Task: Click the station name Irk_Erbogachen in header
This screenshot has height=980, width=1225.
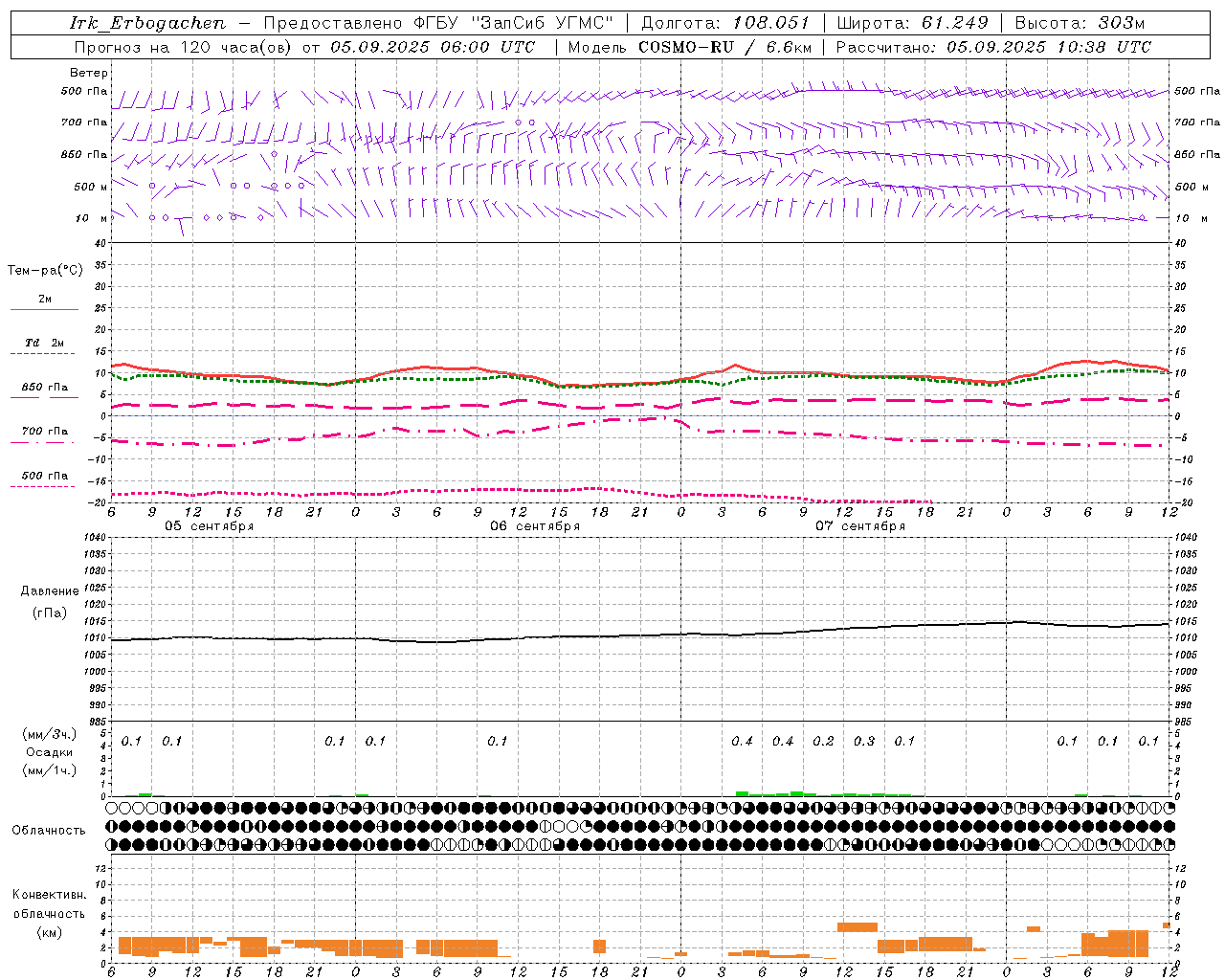Action: point(147,23)
